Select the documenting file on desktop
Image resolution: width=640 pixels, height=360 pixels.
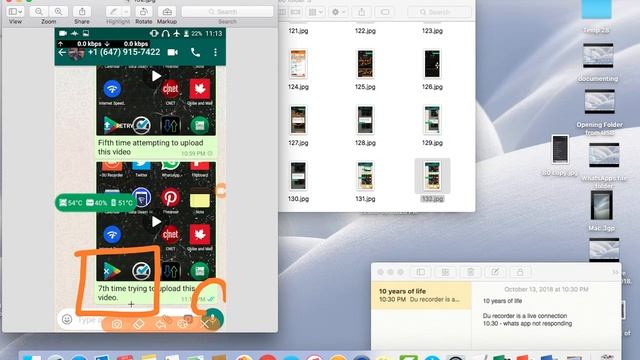pyautogui.click(x=598, y=56)
